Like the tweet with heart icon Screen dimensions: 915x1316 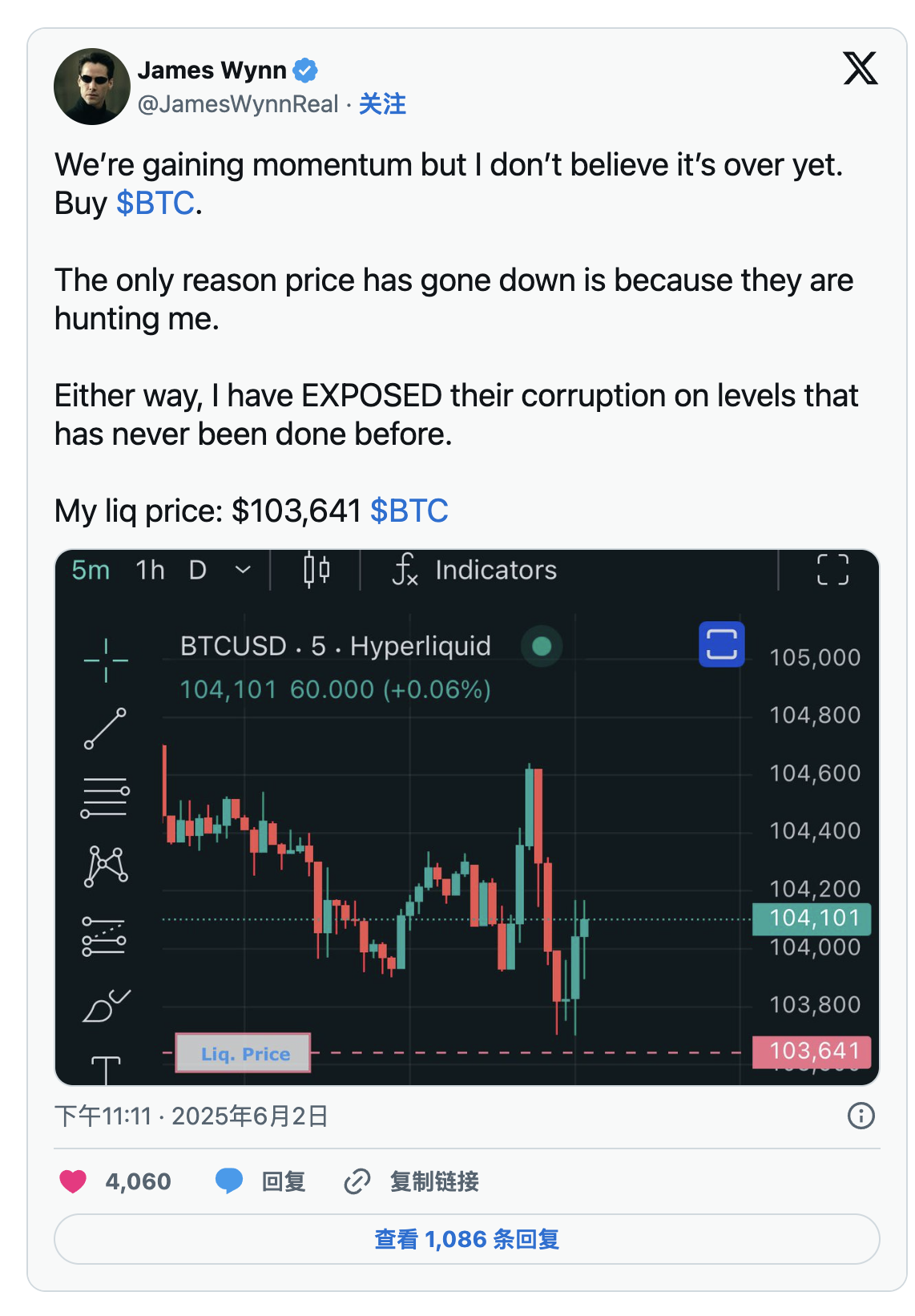pyautogui.click(x=73, y=1181)
